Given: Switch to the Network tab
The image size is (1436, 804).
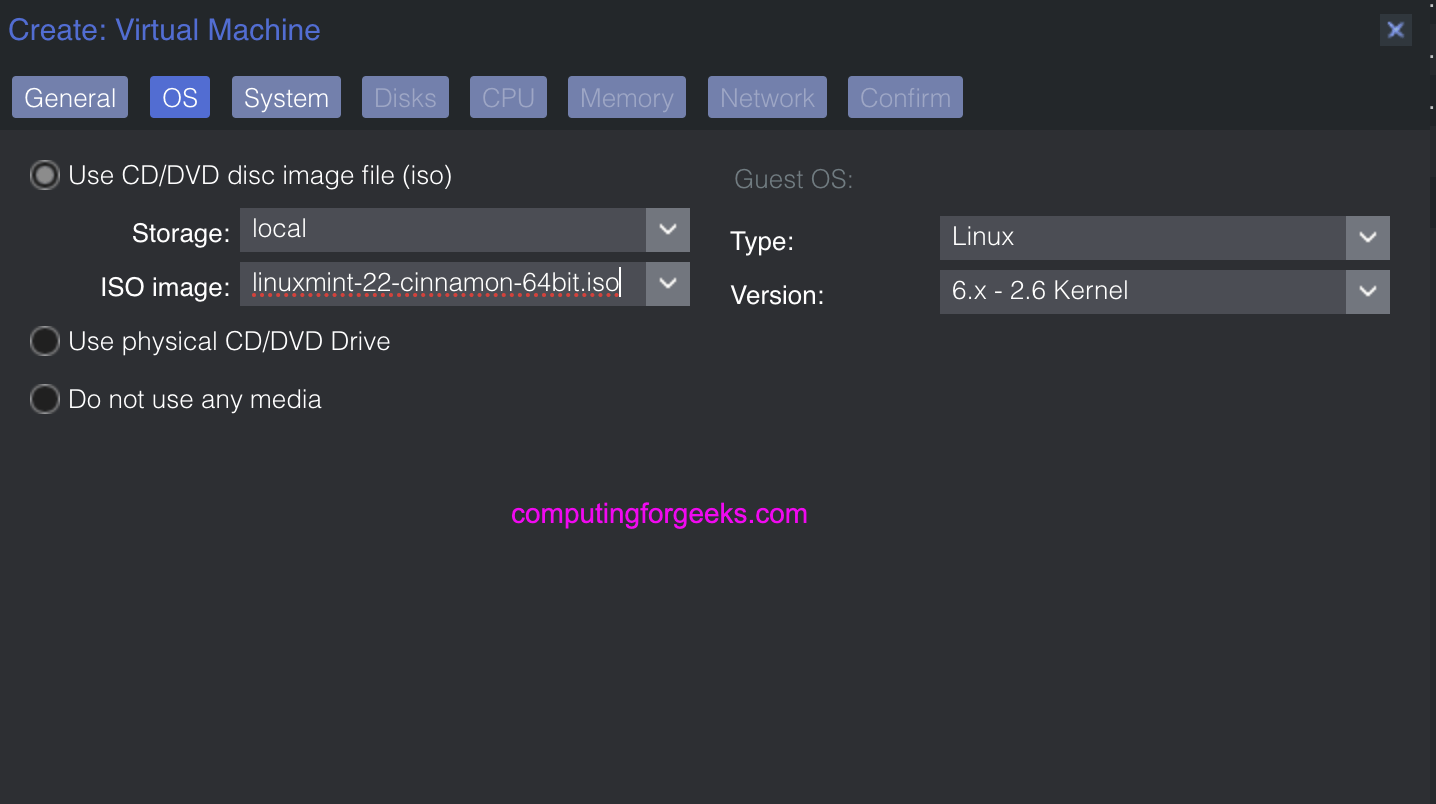Looking at the screenshot, I should click(x=767, y=98).
